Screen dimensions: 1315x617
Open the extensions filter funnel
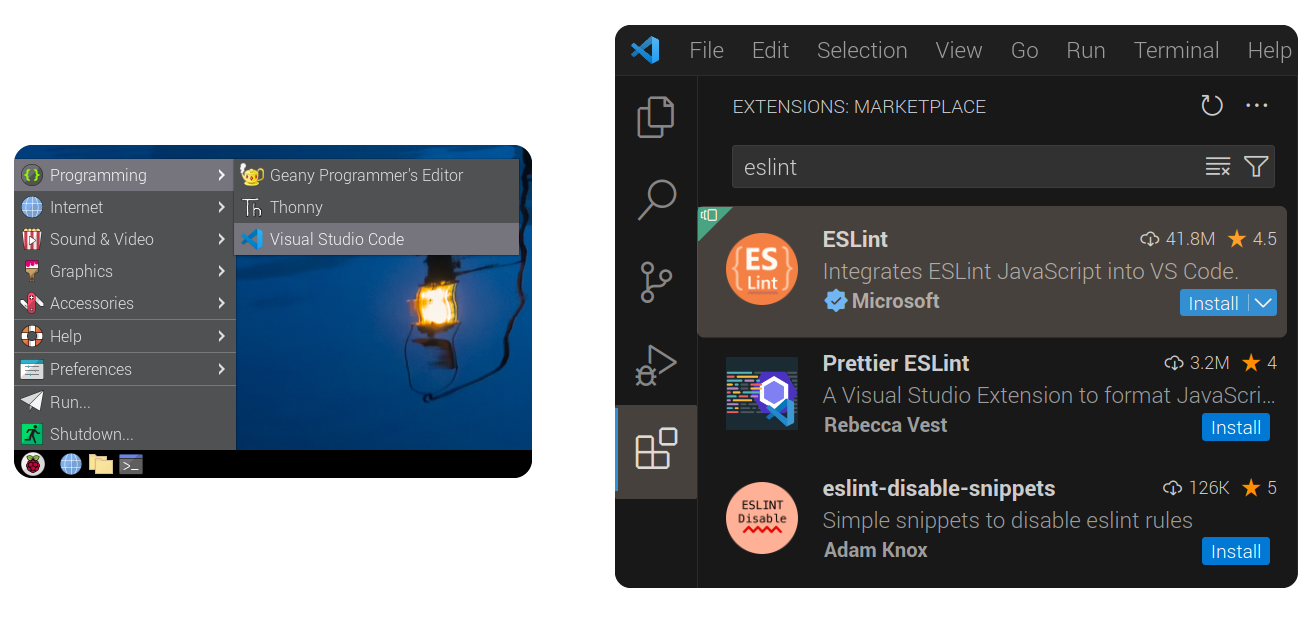click(1256, 167)
